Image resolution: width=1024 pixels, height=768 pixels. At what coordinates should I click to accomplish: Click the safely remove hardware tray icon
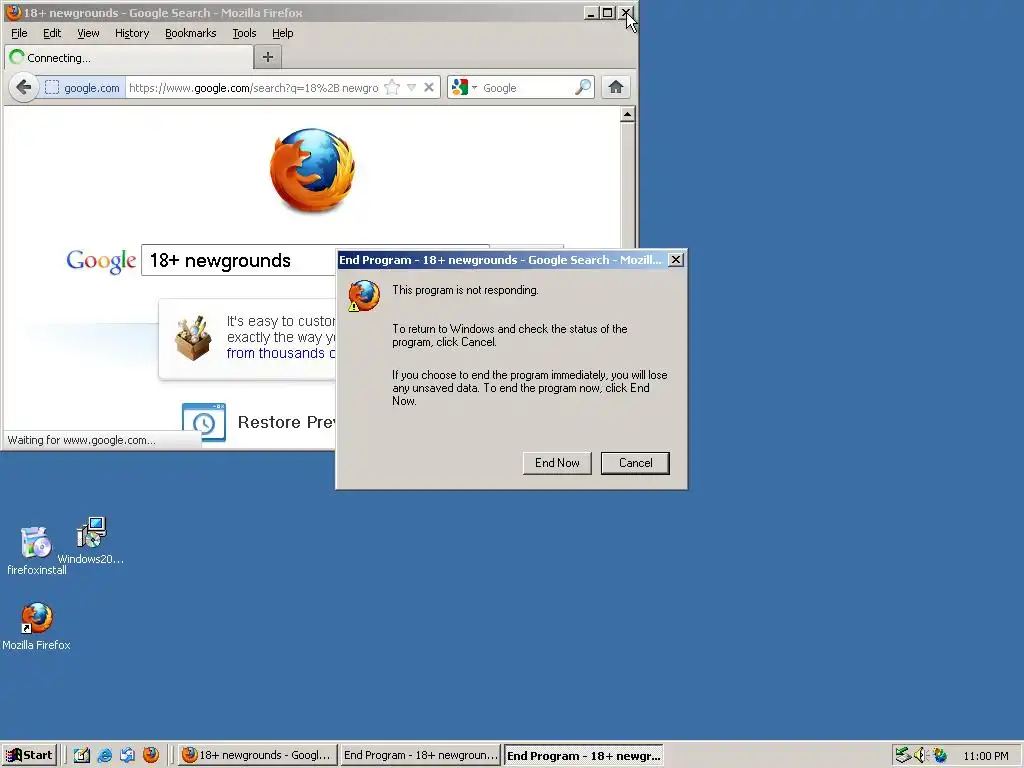pyautogui.click(x=903, y=755)
